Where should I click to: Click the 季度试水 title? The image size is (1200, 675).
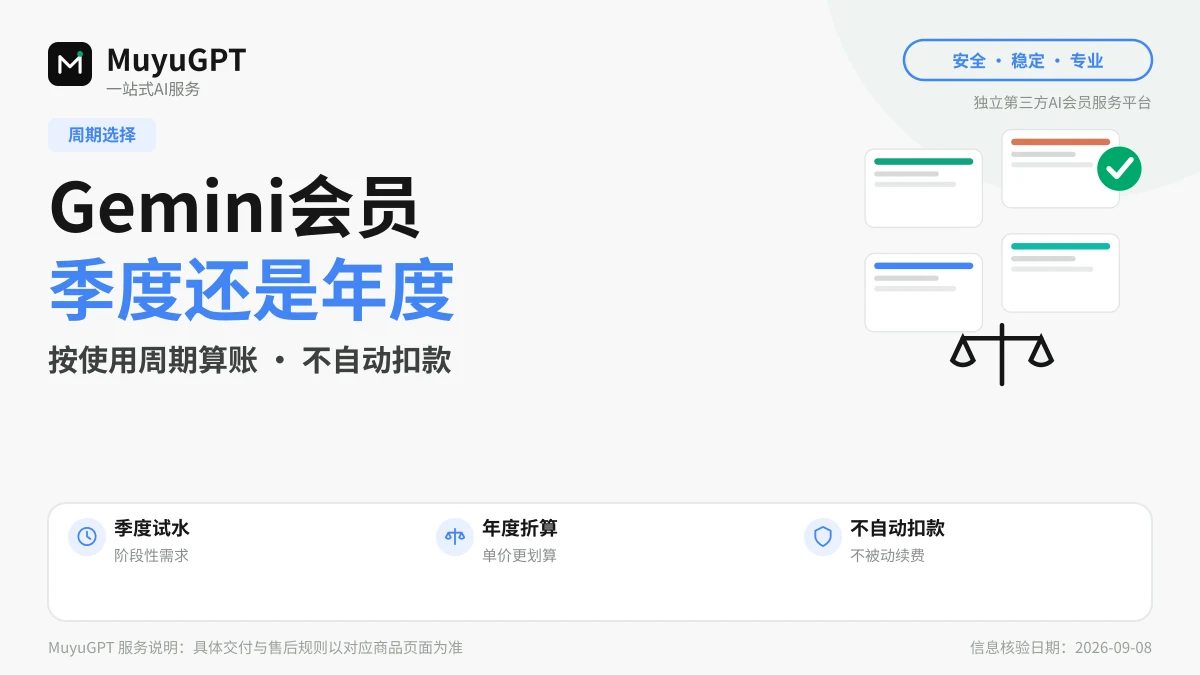click(152, 528)
